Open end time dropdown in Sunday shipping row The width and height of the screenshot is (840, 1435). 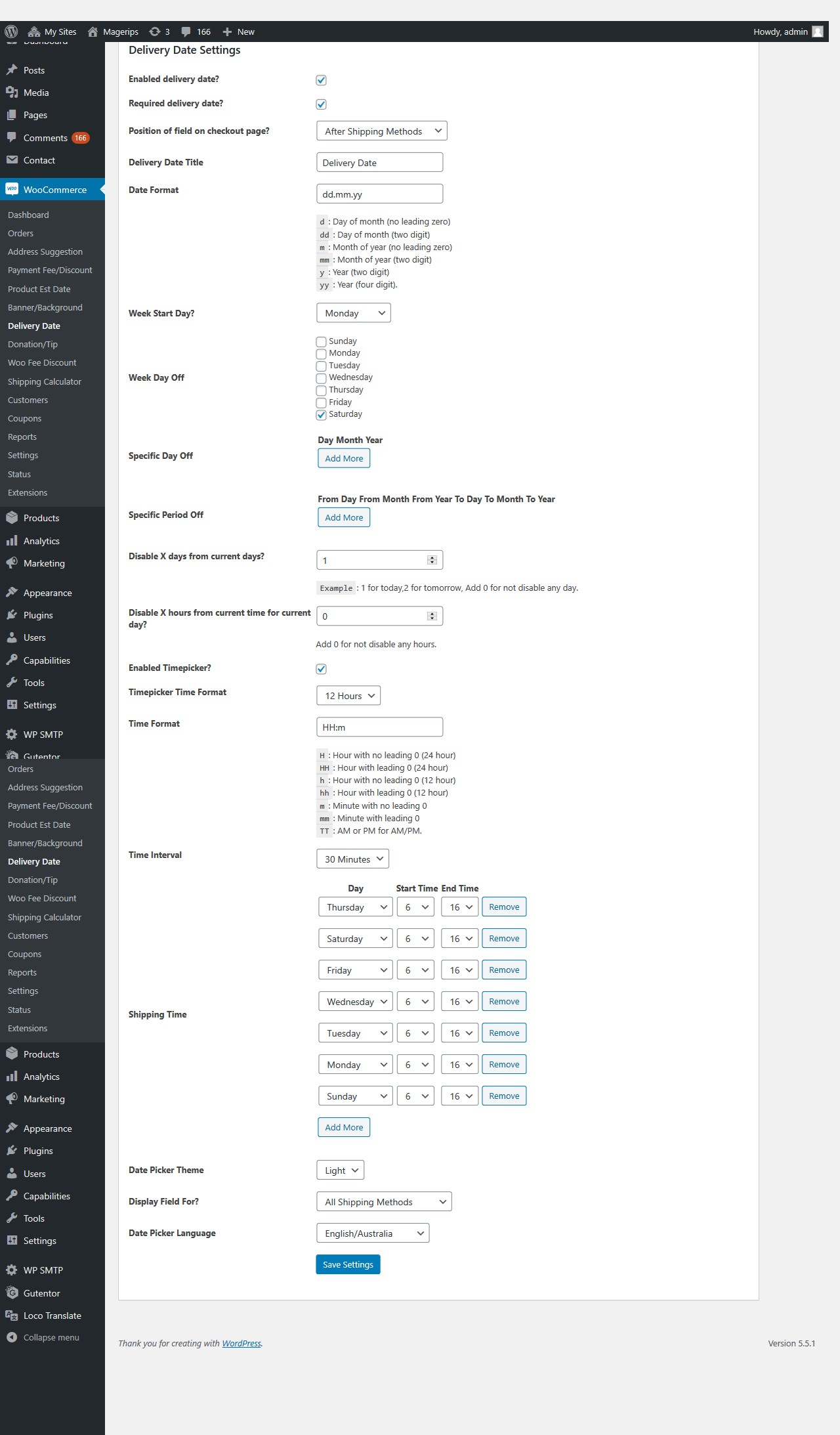point(460,1096)
